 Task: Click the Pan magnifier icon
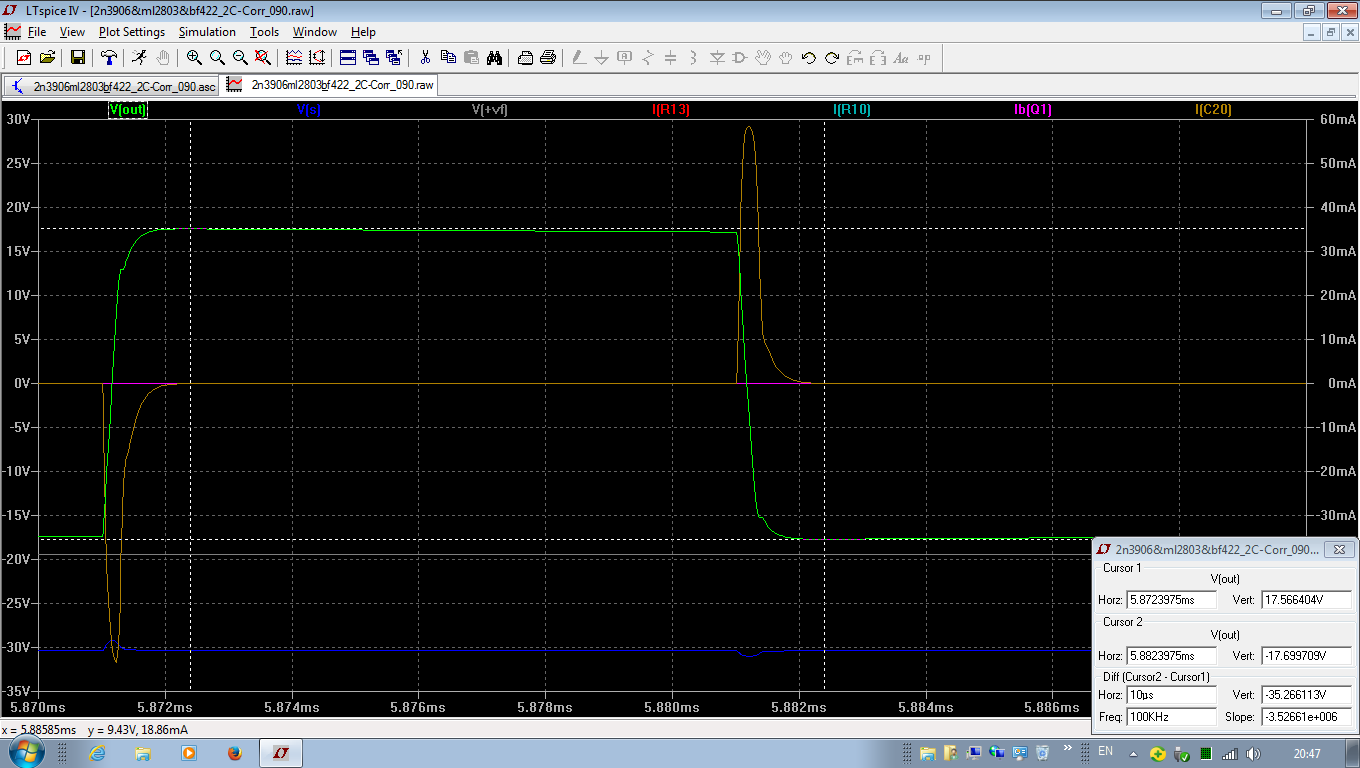217,58
